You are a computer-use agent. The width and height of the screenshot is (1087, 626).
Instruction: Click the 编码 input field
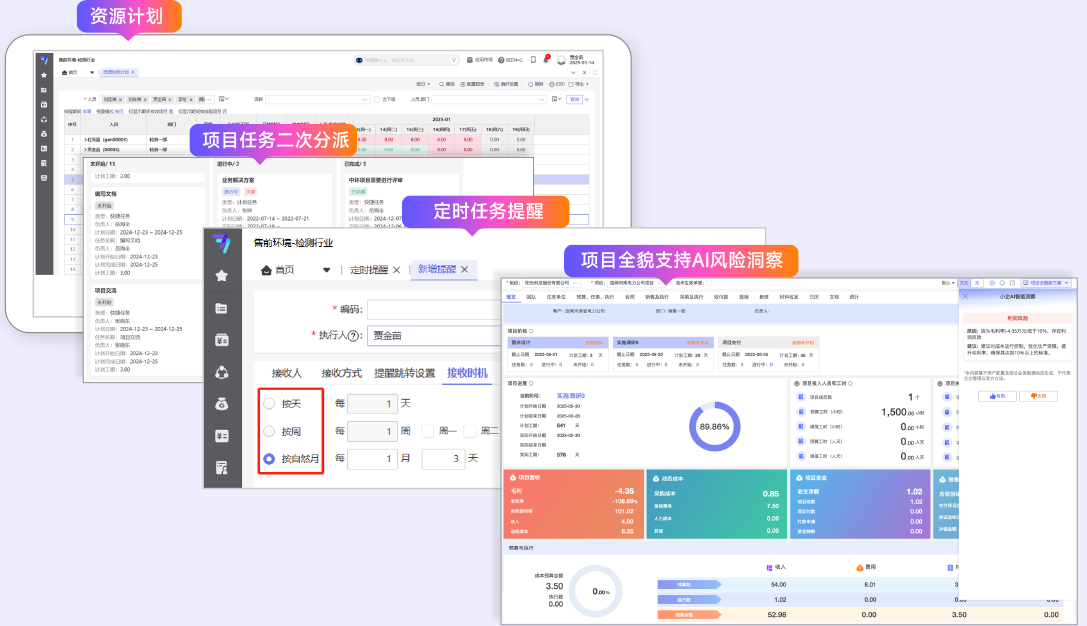point(430,309)
